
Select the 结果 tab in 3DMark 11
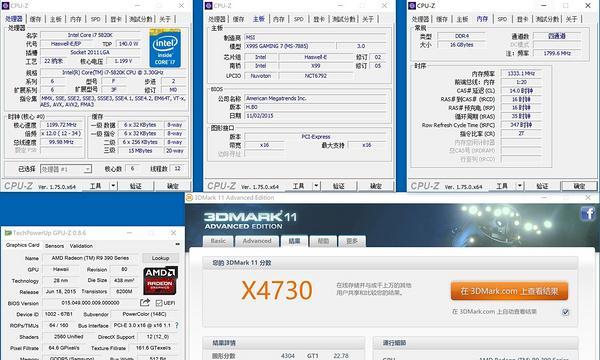point(294,241)
